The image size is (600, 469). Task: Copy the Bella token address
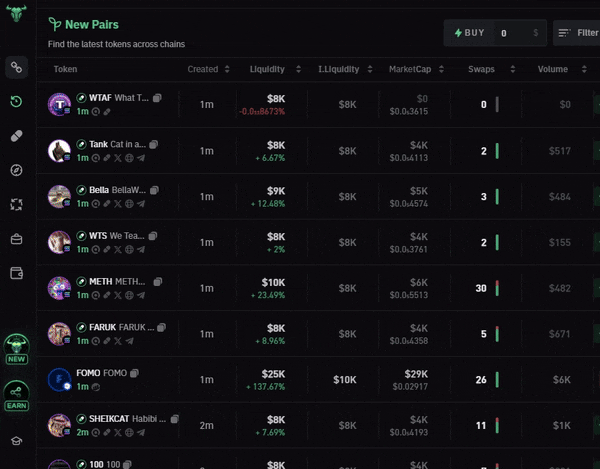point(154,190)
